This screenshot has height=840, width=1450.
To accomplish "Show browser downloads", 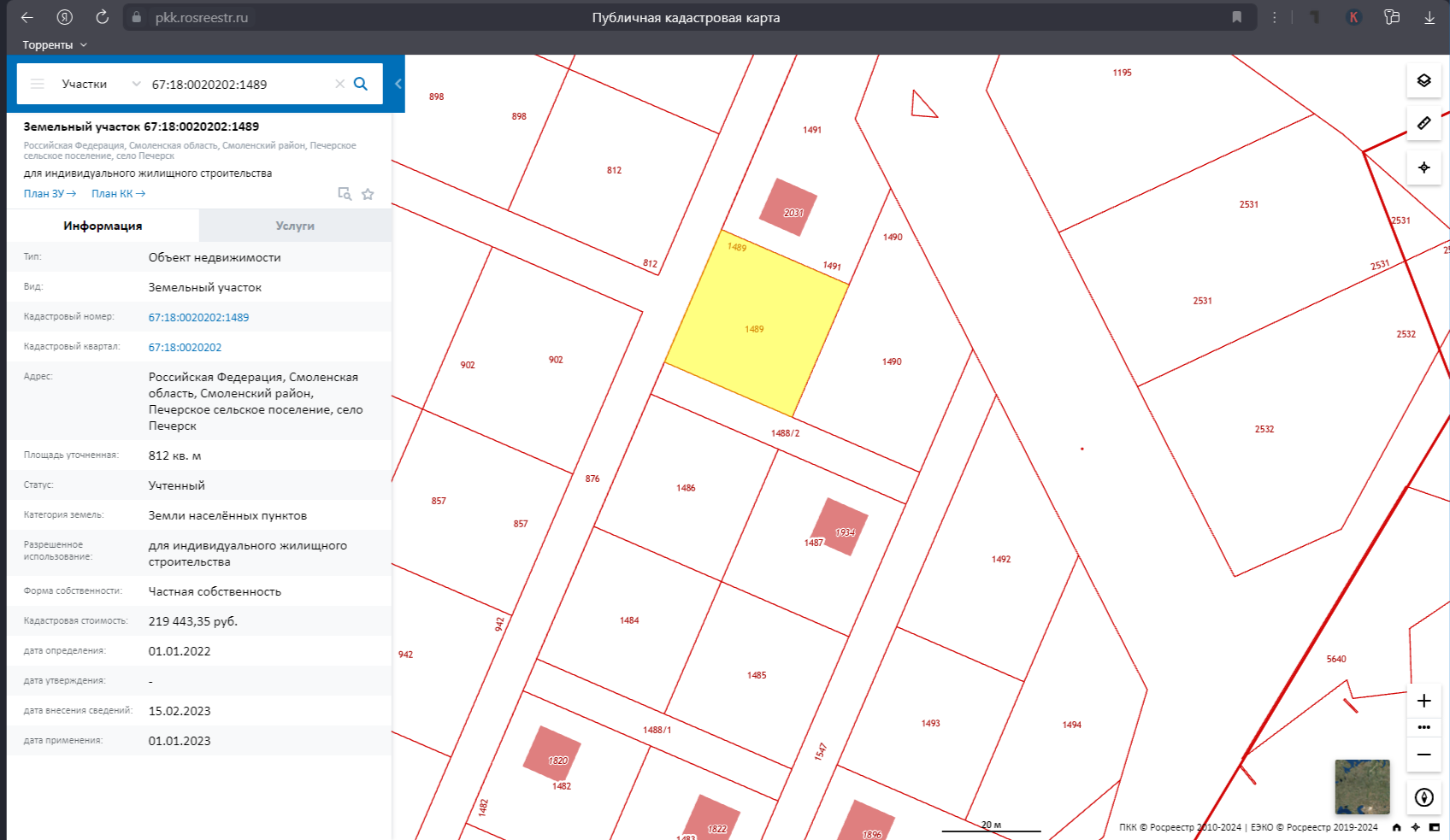I will (1429, 17).
